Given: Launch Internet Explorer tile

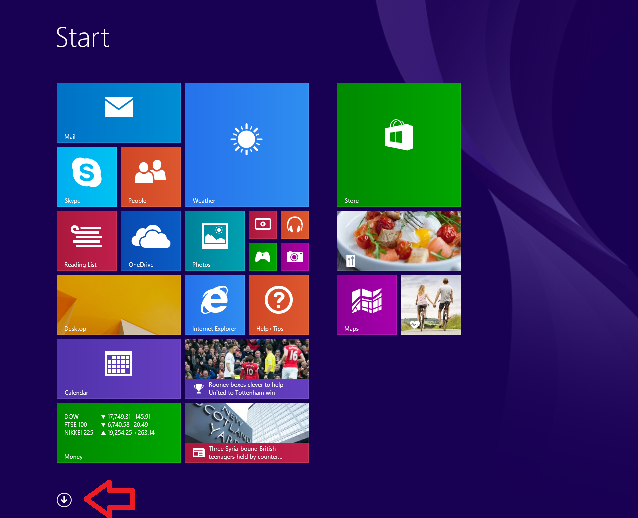Looking at the screenshot, I should coord(215,305).
